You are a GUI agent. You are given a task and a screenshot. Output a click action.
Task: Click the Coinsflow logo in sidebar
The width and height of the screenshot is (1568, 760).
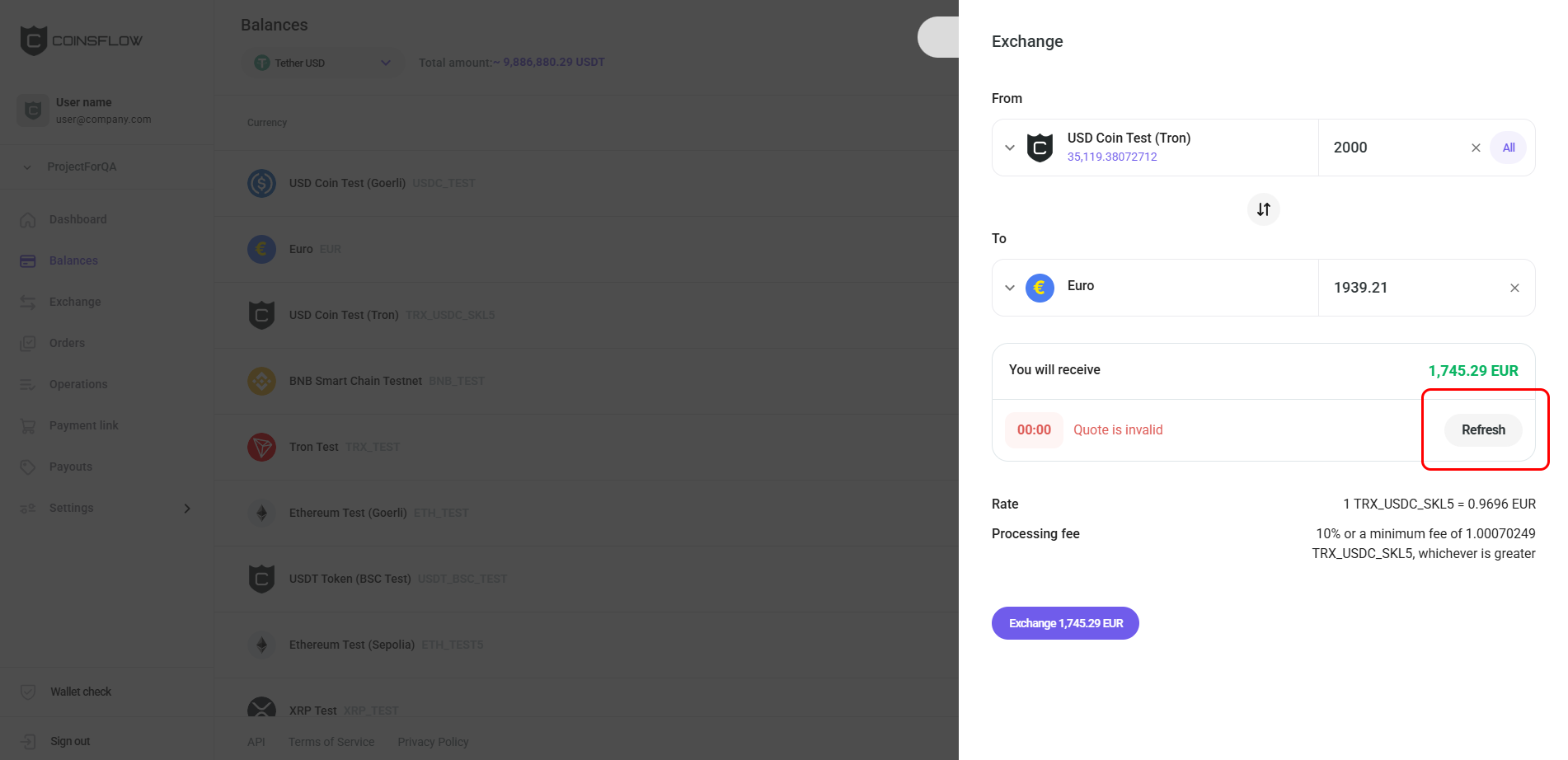[x=81, y=40]
